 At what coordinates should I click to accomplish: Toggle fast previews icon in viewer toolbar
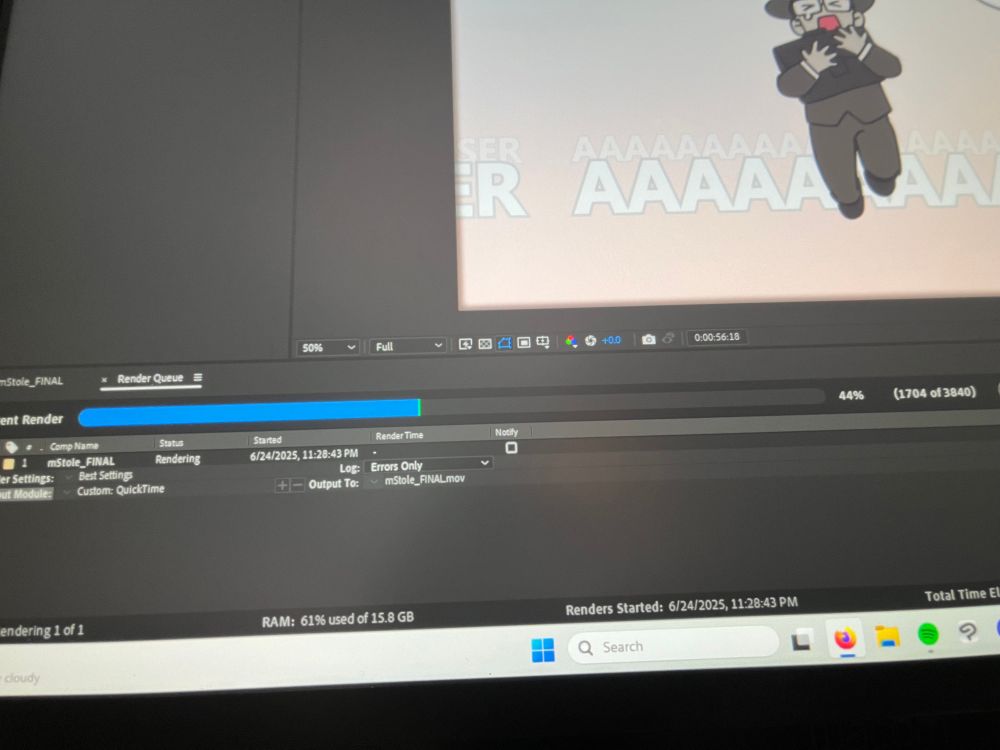point(466,344)
